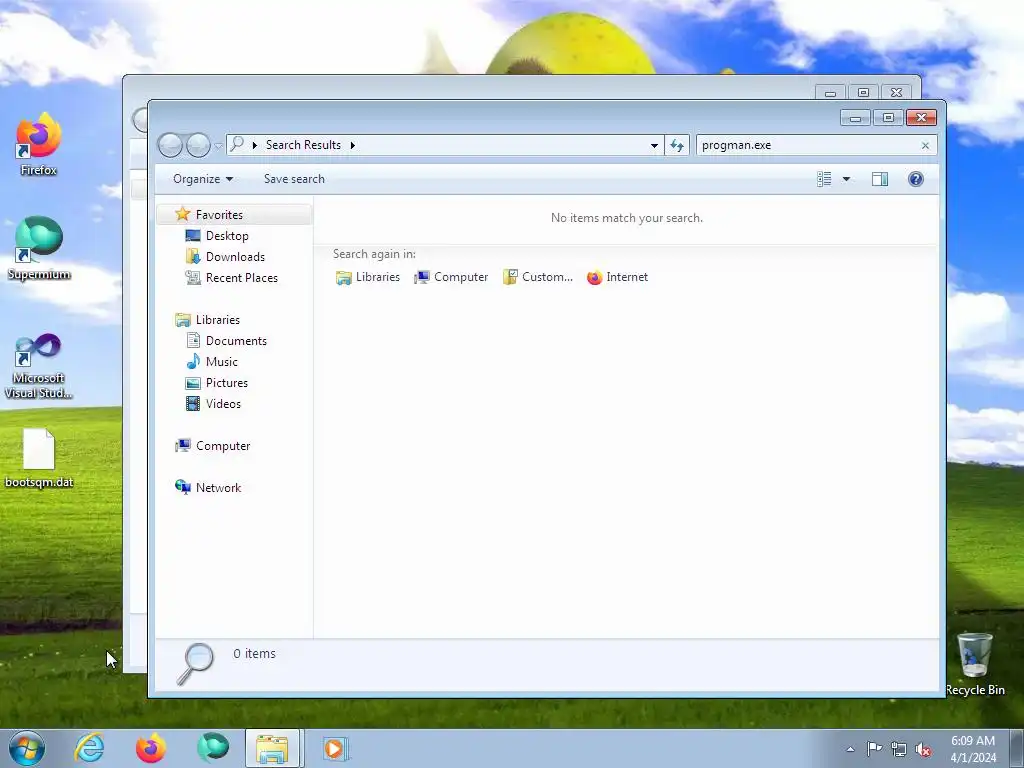Click the Back navigation arrow in Explorer
The image size is (1024, 768).
[x=170, y=145]
